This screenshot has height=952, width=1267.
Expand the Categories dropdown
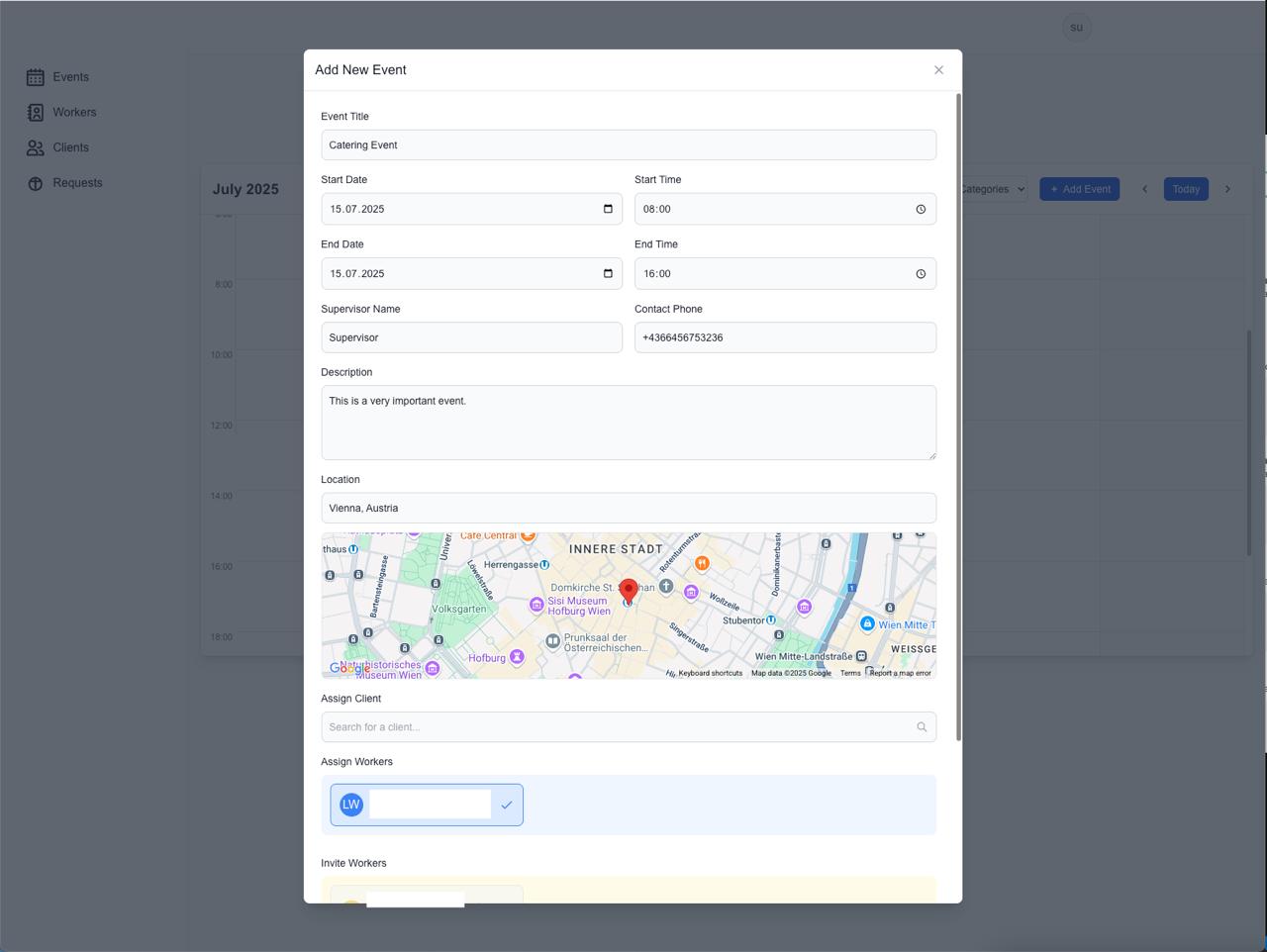point(993,189)
